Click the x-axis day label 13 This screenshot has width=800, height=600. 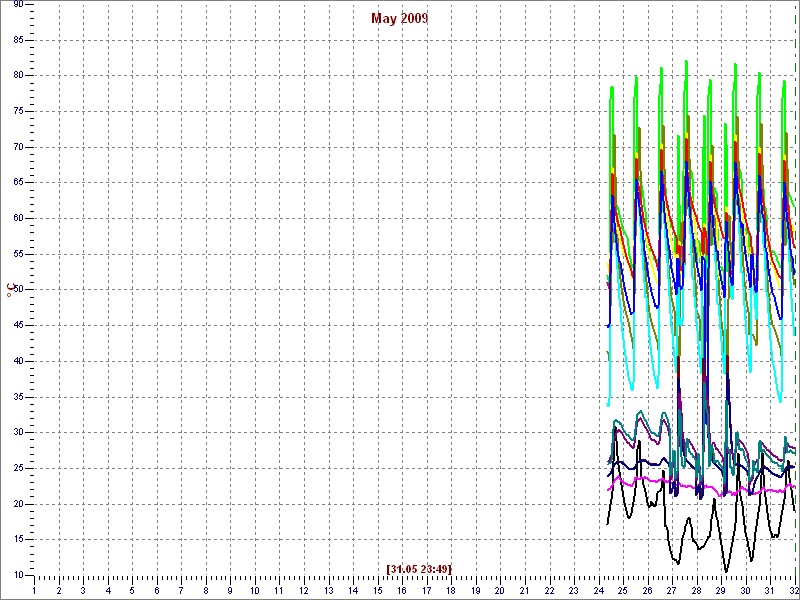(x=328, y=591)
